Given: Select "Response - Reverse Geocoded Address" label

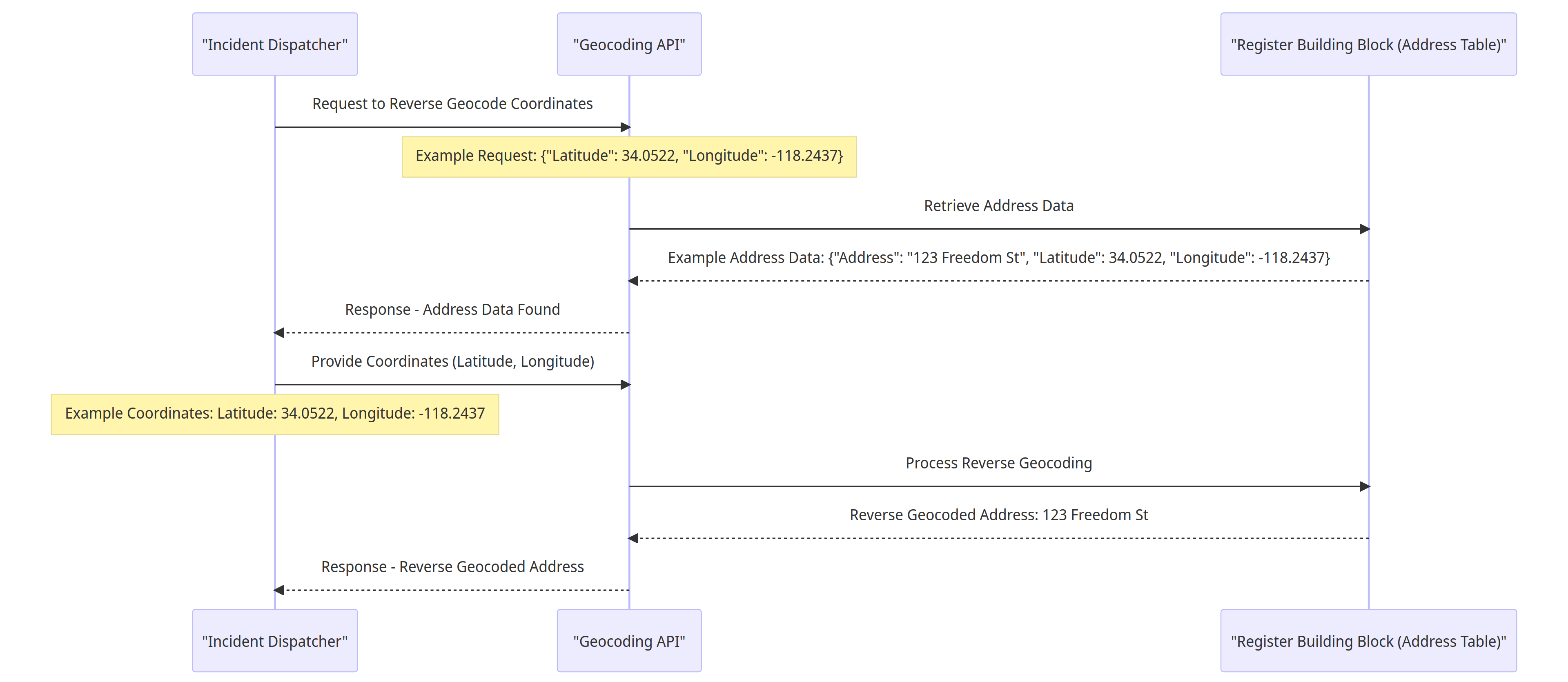Looking at the screenshot, I should click(452, 566).
